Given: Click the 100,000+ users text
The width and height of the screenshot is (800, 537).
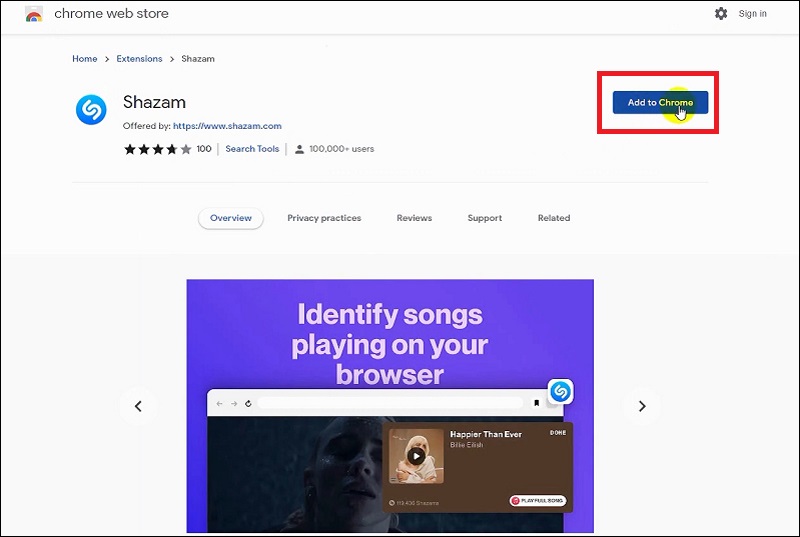Looking at the screenshot, I should point(341,149).
